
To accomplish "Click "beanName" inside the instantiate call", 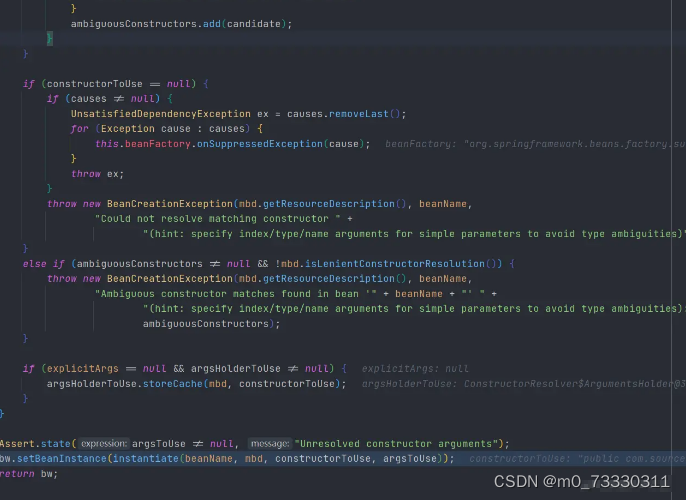I will (208, 458).
